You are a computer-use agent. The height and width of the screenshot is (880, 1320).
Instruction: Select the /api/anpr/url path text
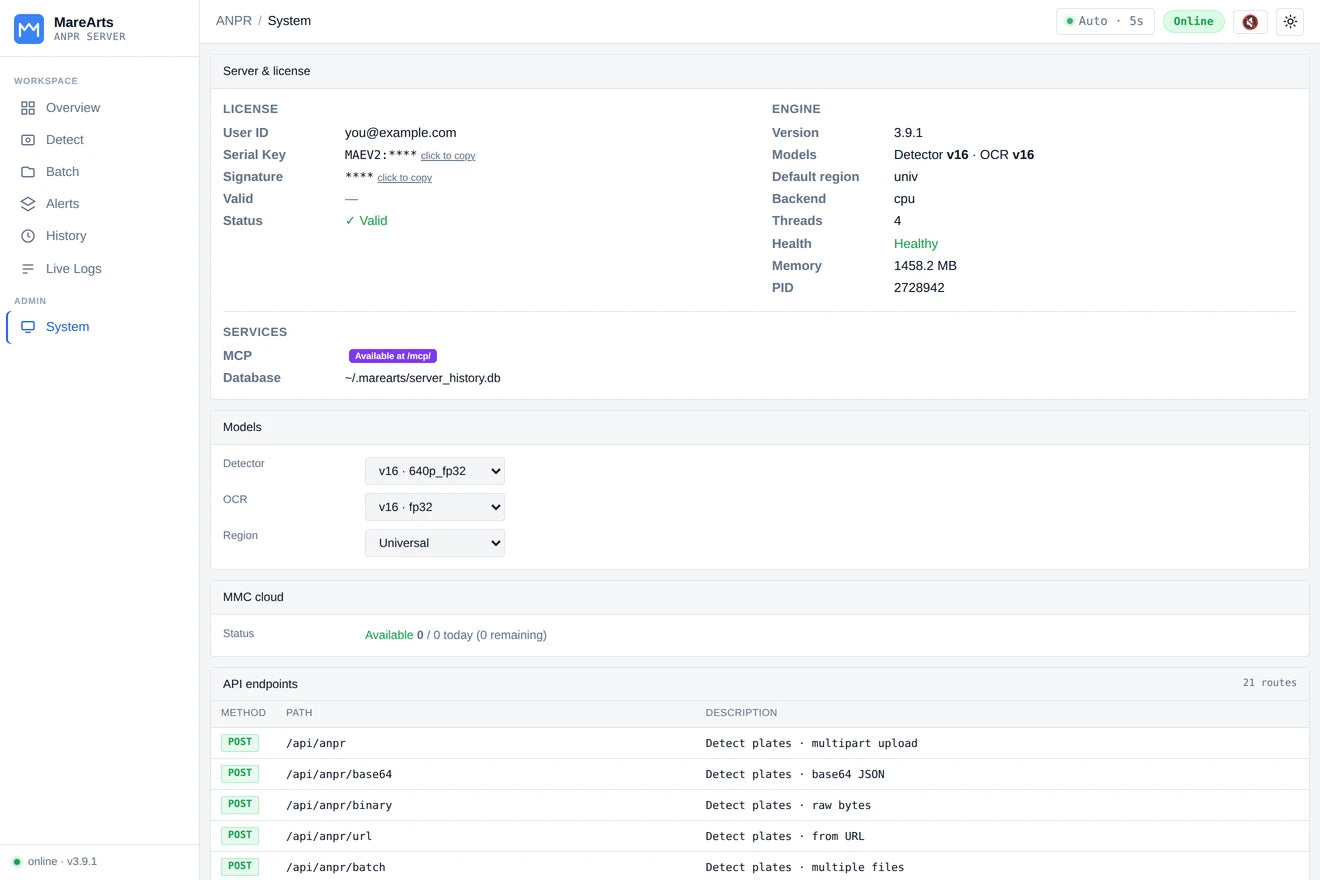[x=329, y=836]
